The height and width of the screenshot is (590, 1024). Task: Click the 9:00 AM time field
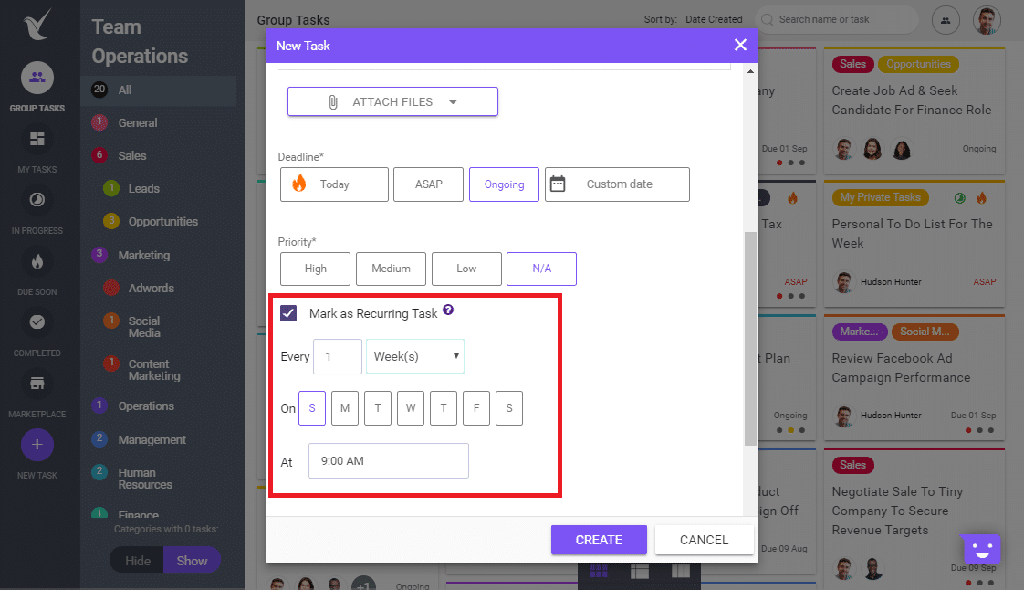point(389,461)
